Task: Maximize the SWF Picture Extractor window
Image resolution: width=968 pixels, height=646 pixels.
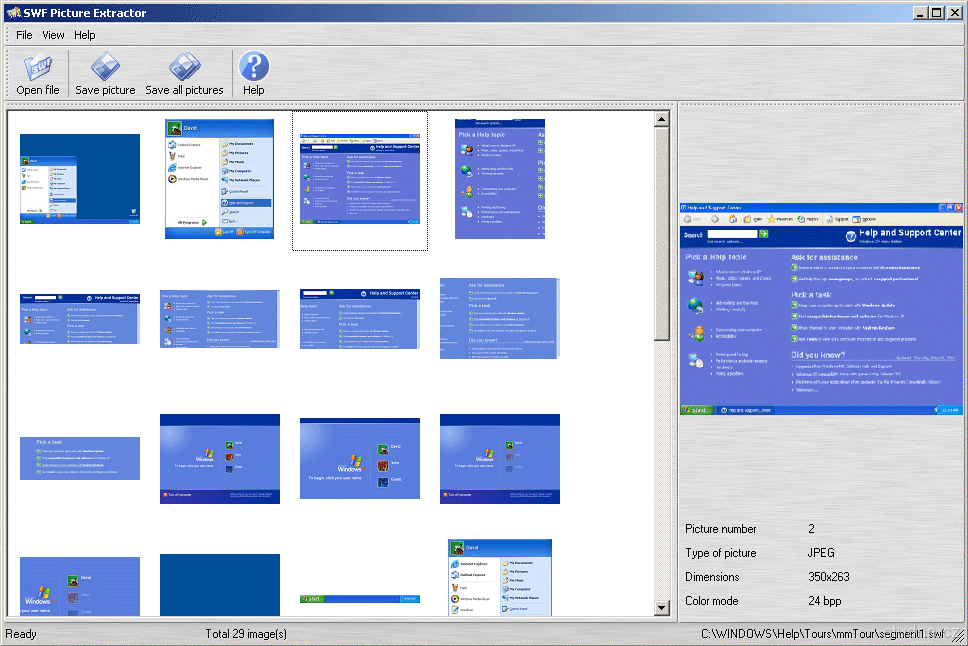Action: click(x=936, y=12)
